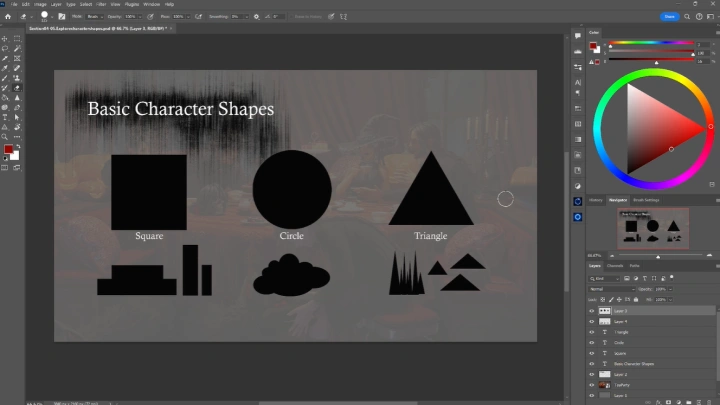This screenshot has width=720, height=405.
Task: Select the Crop tool
Action: pyautogui.click(x=5, y=58)
